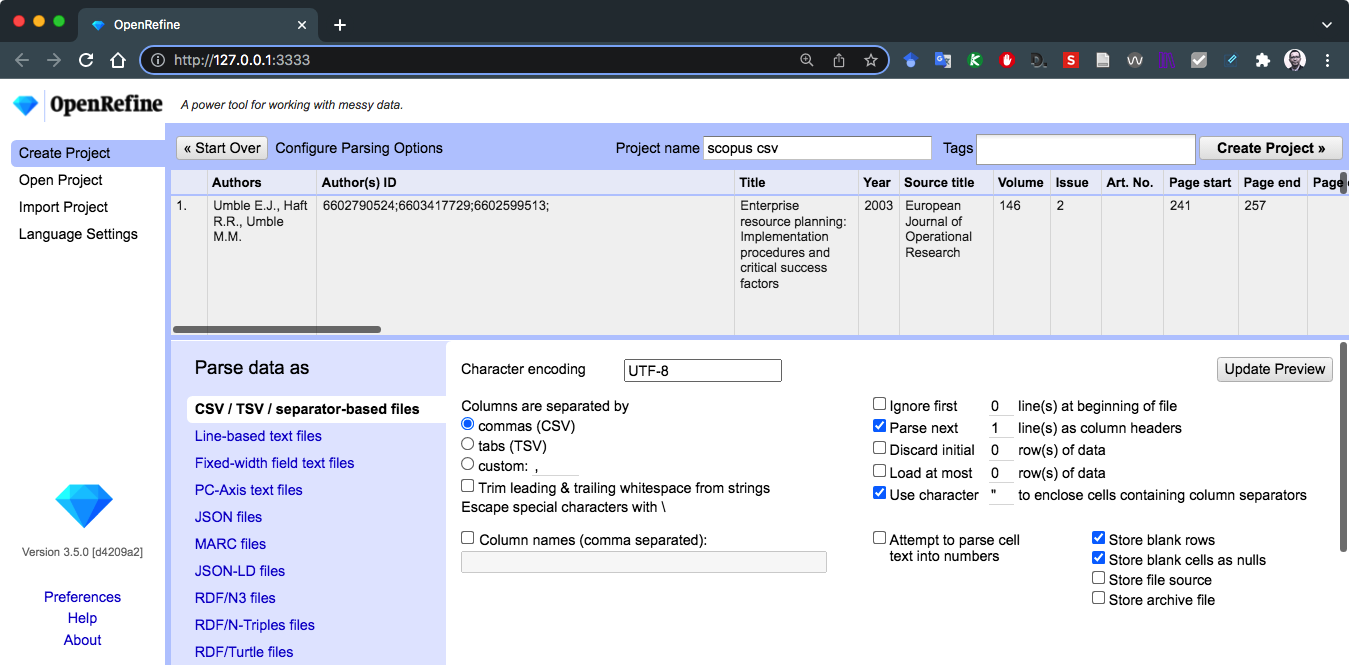Click the Tags input field
This screenshot has height=665, width=1349.
click(1085, 149)
